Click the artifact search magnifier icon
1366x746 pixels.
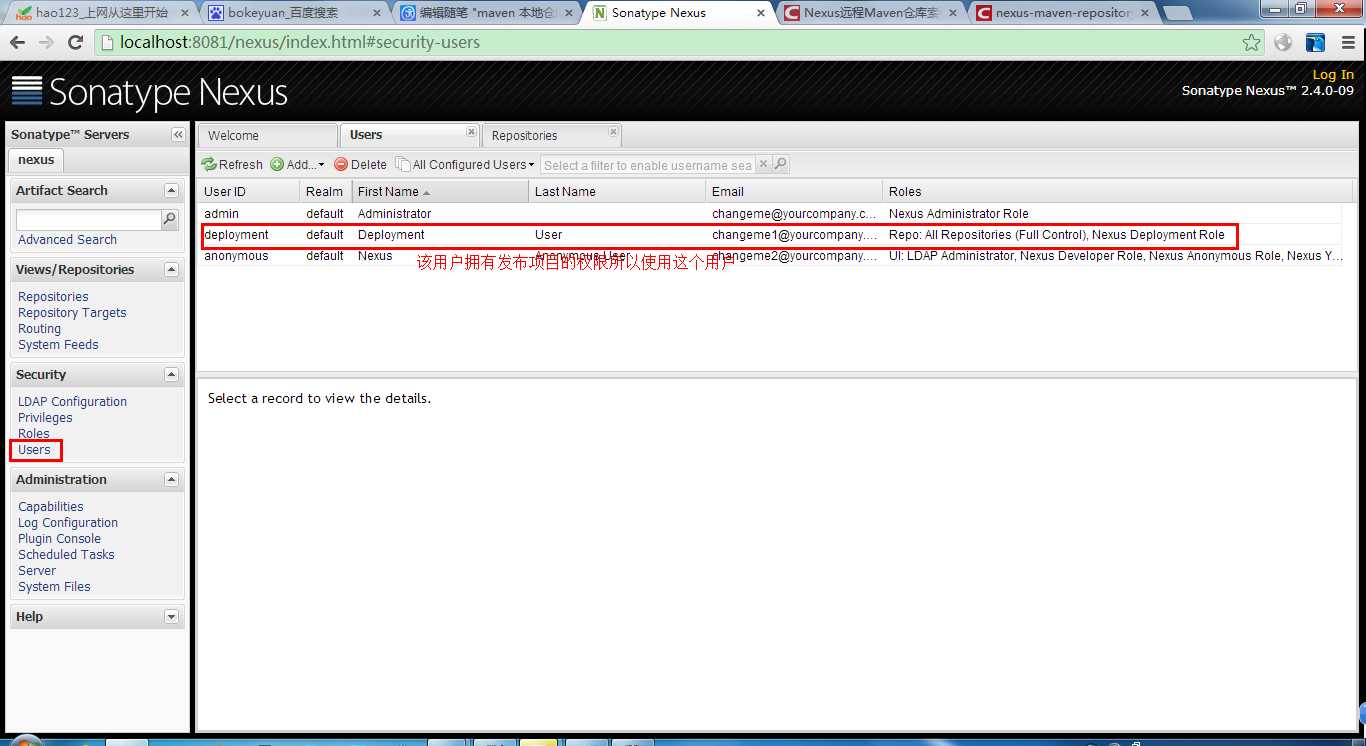[x=170, y=219]
